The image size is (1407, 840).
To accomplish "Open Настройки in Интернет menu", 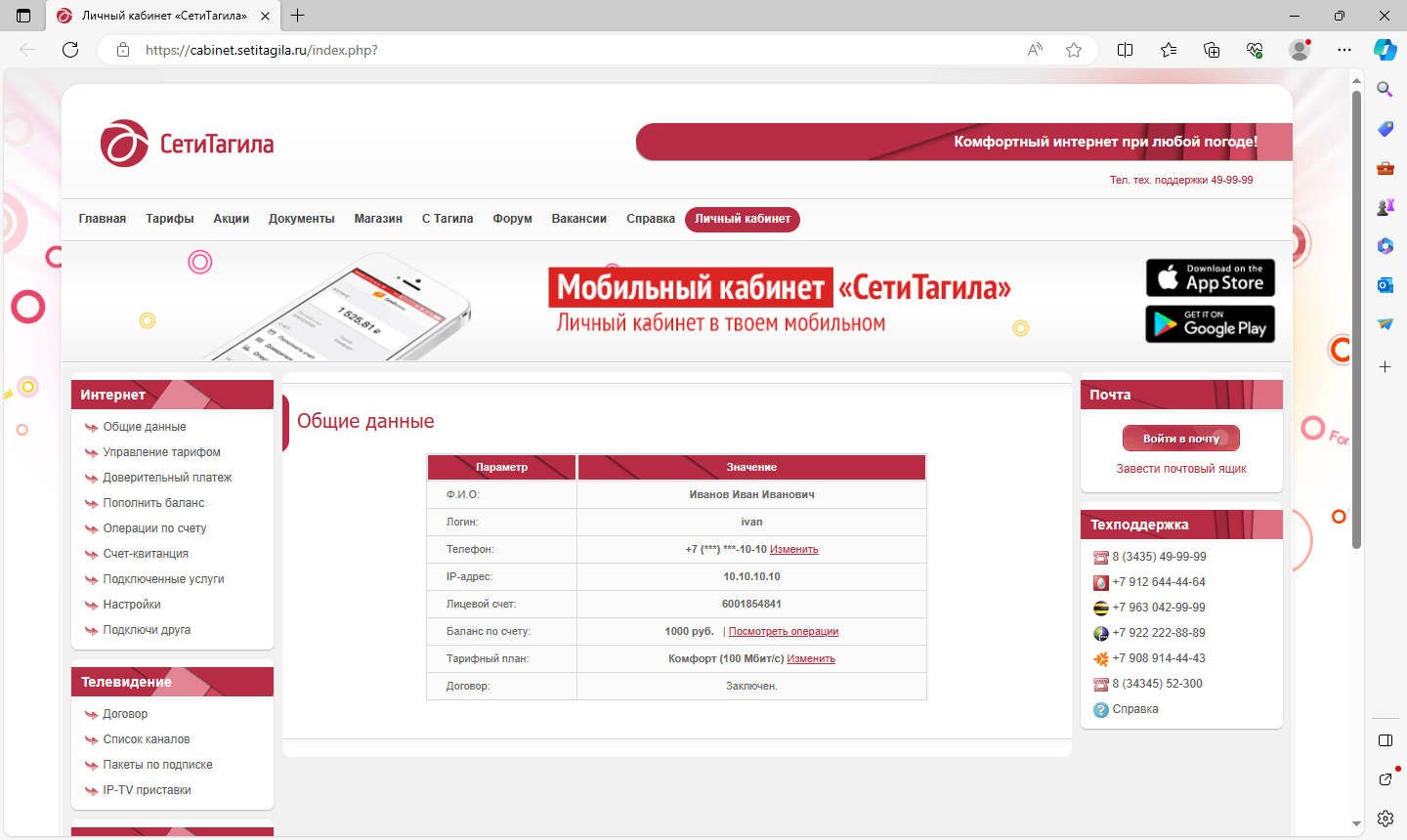I will pos(132,605).
